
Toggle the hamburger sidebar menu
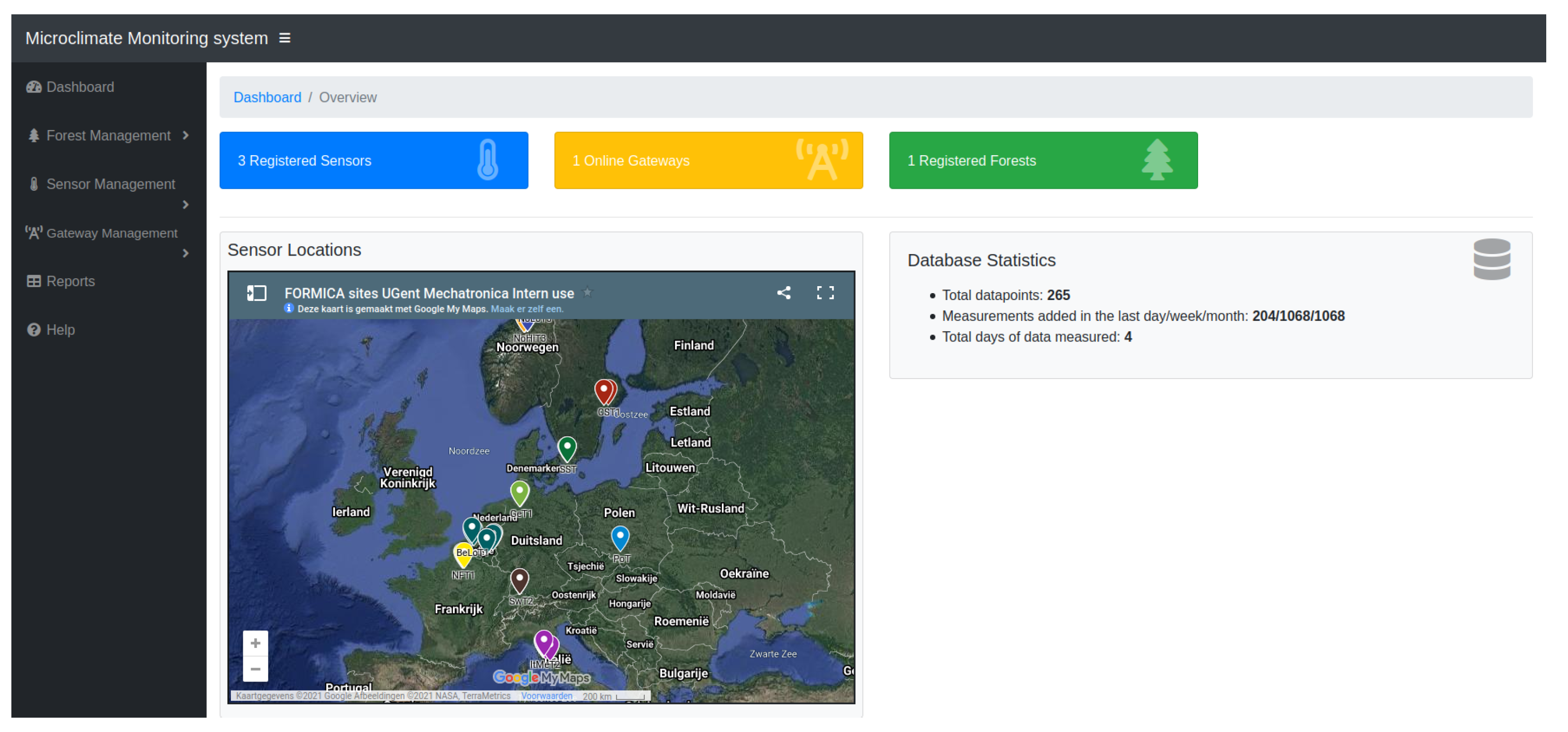(284, 39)
